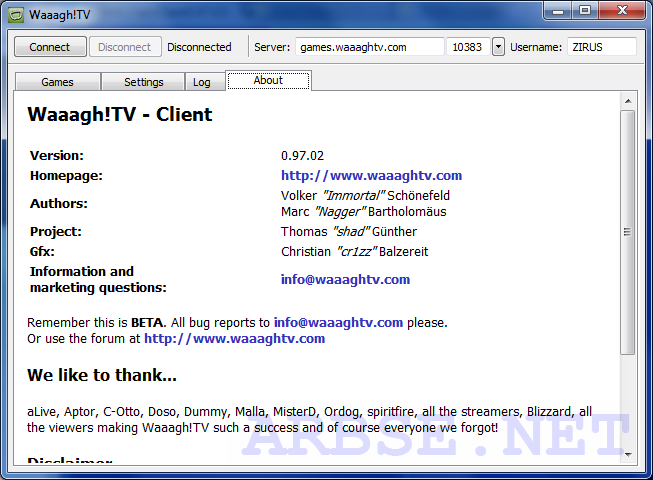The width and height of the screenshot is (653, 480).
Task: Click the 'Authors:' label
Action: tap(59, 204)
